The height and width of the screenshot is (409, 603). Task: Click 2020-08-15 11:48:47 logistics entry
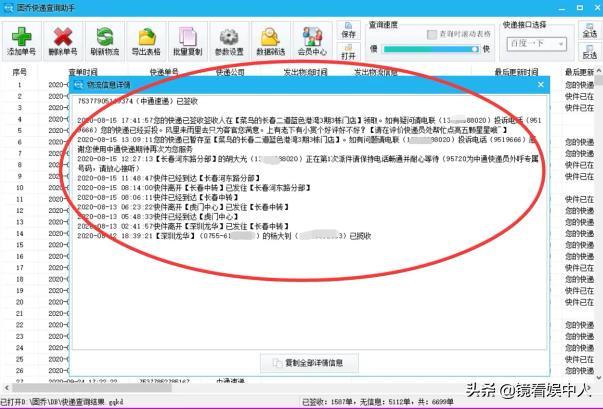pyautogui.click(x=168, y=178)
